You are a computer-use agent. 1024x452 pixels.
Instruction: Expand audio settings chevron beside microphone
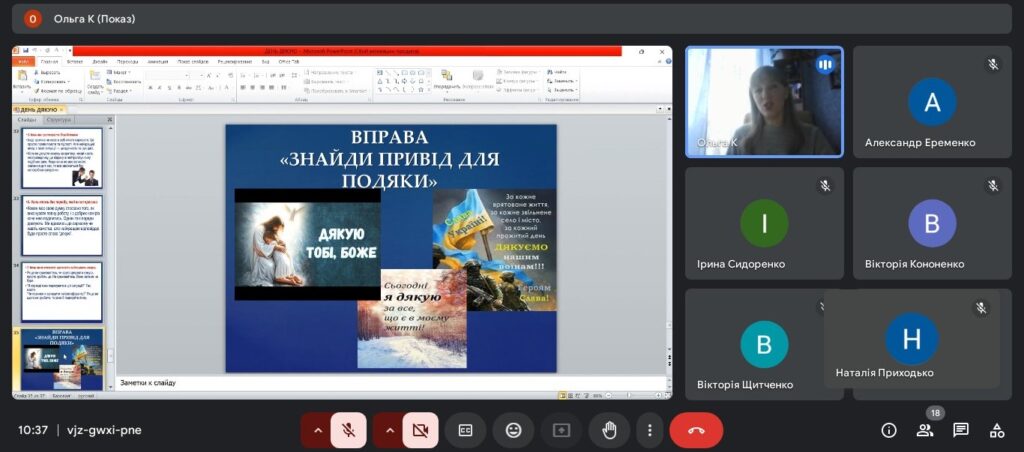point(317,430)
